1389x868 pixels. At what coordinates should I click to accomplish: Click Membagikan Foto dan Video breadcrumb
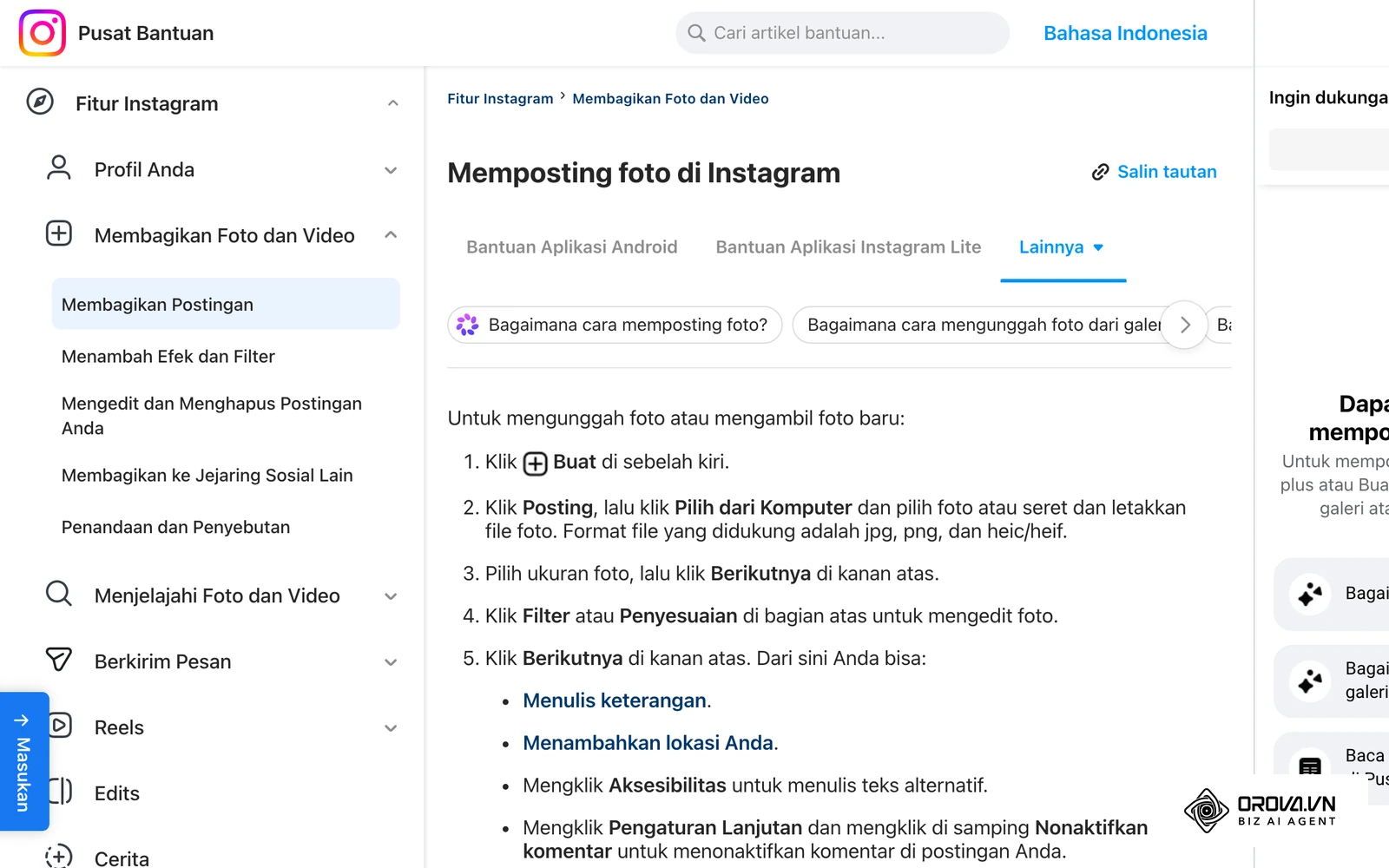(670, 99)
